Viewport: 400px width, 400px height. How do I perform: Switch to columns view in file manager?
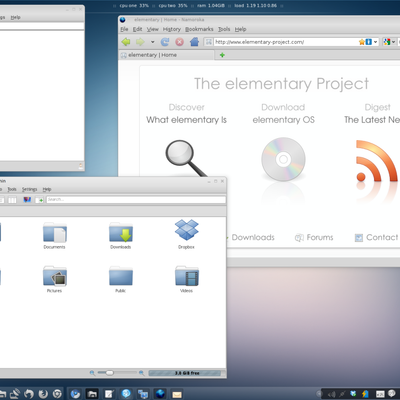tap(12, 200)
